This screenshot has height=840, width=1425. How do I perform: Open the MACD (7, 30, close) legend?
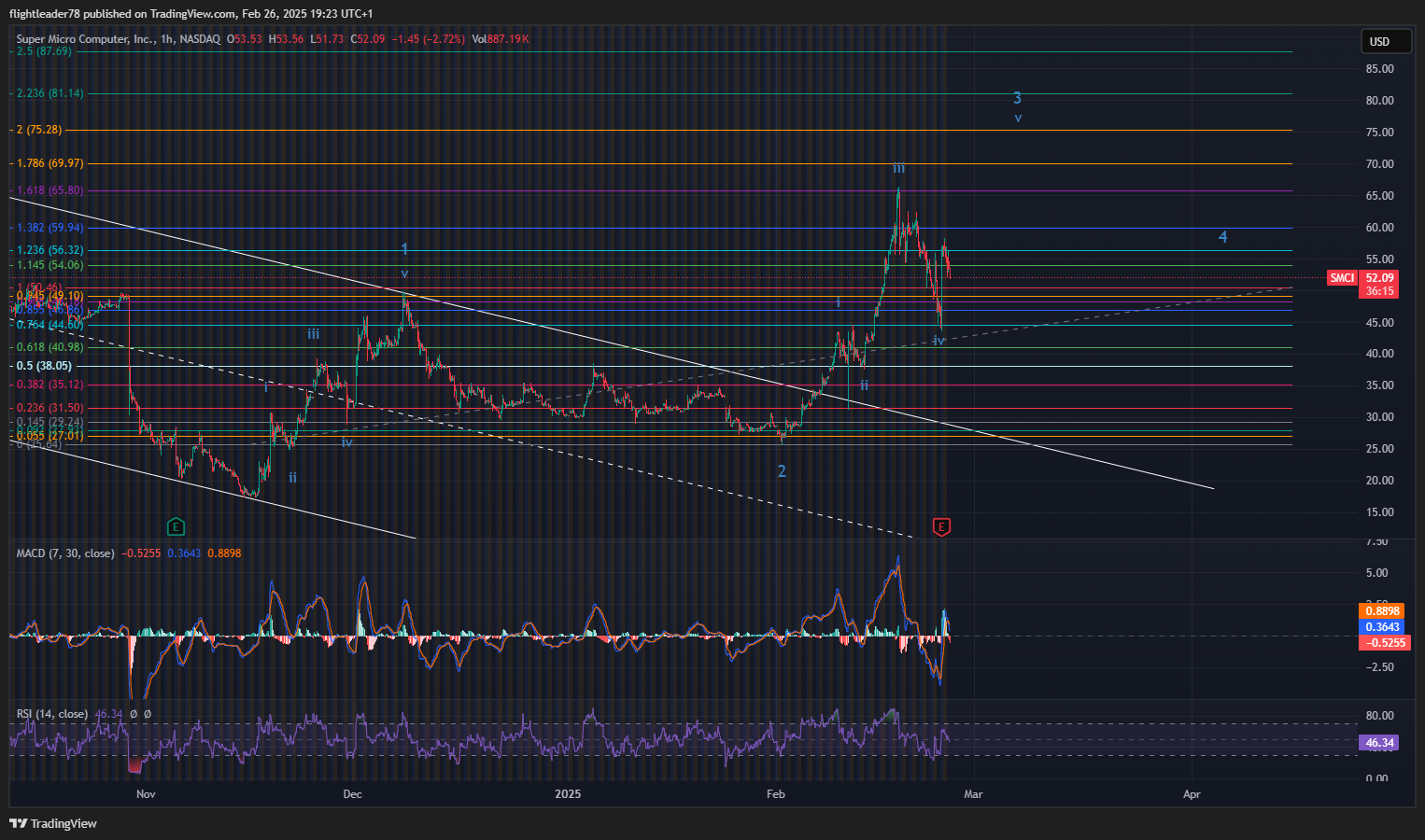point(65,553)
